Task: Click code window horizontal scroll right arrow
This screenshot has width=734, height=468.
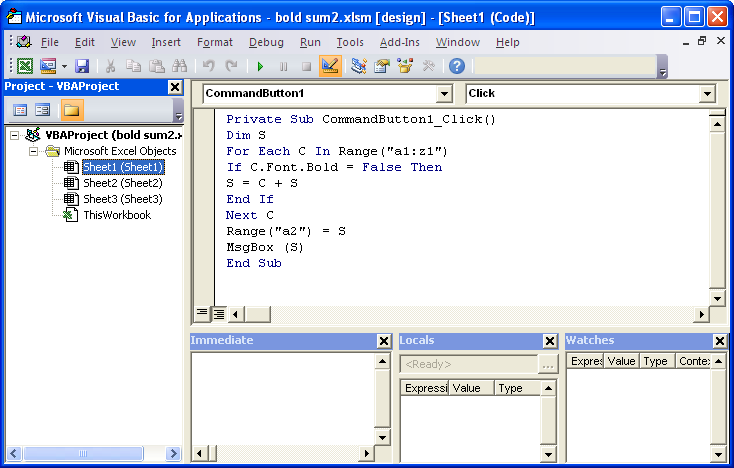Action: (701, 314)
